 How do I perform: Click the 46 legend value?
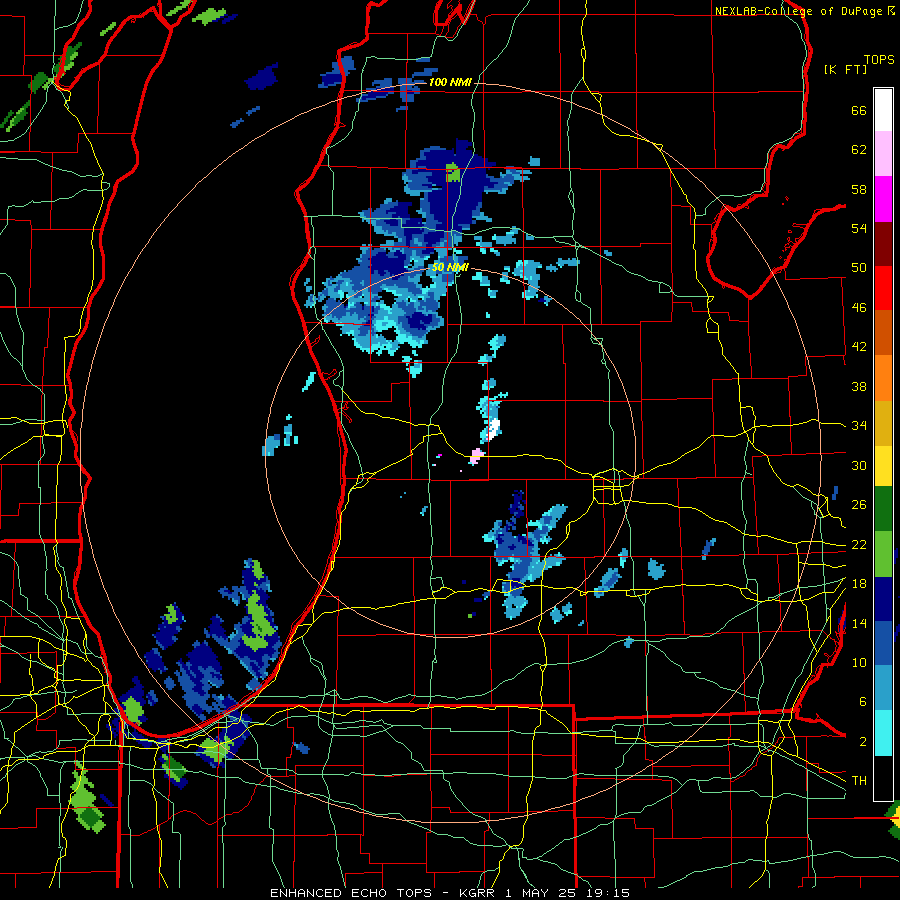tap(859, 308)
